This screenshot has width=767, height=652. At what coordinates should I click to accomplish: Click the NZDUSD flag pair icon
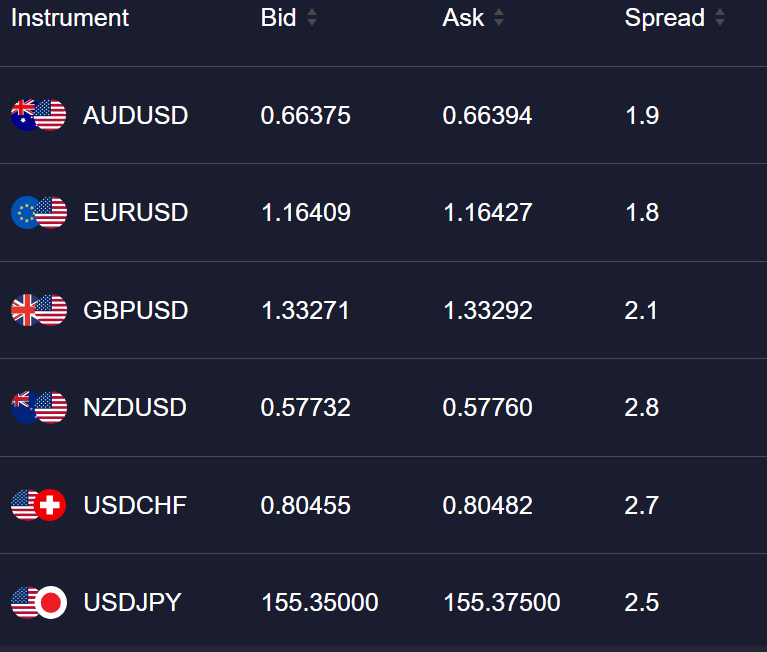point(38,407)
